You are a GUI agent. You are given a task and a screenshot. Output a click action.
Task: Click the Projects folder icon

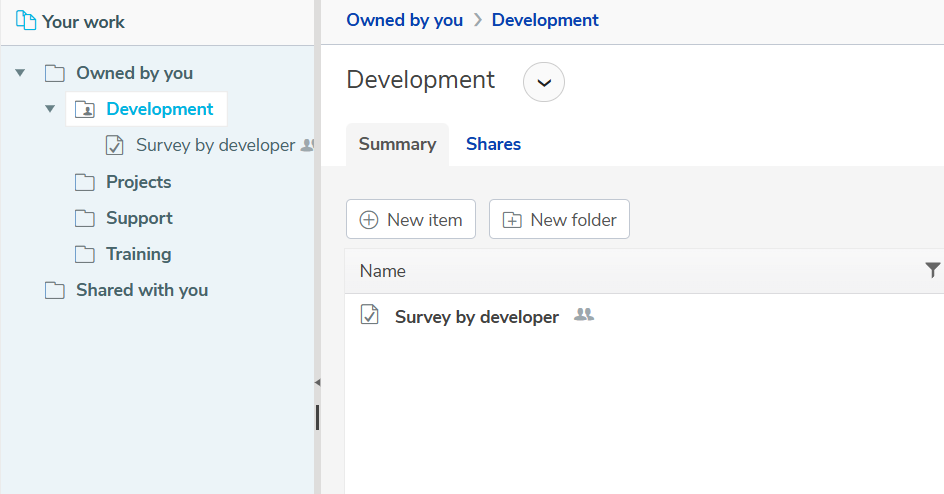coord(85,182)
